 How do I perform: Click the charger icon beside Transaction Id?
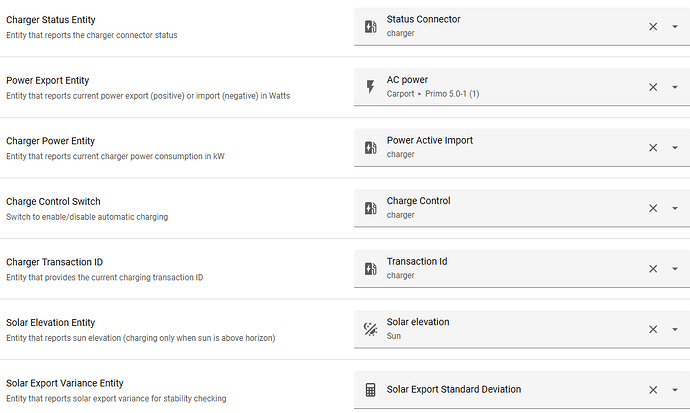(371, 269)
